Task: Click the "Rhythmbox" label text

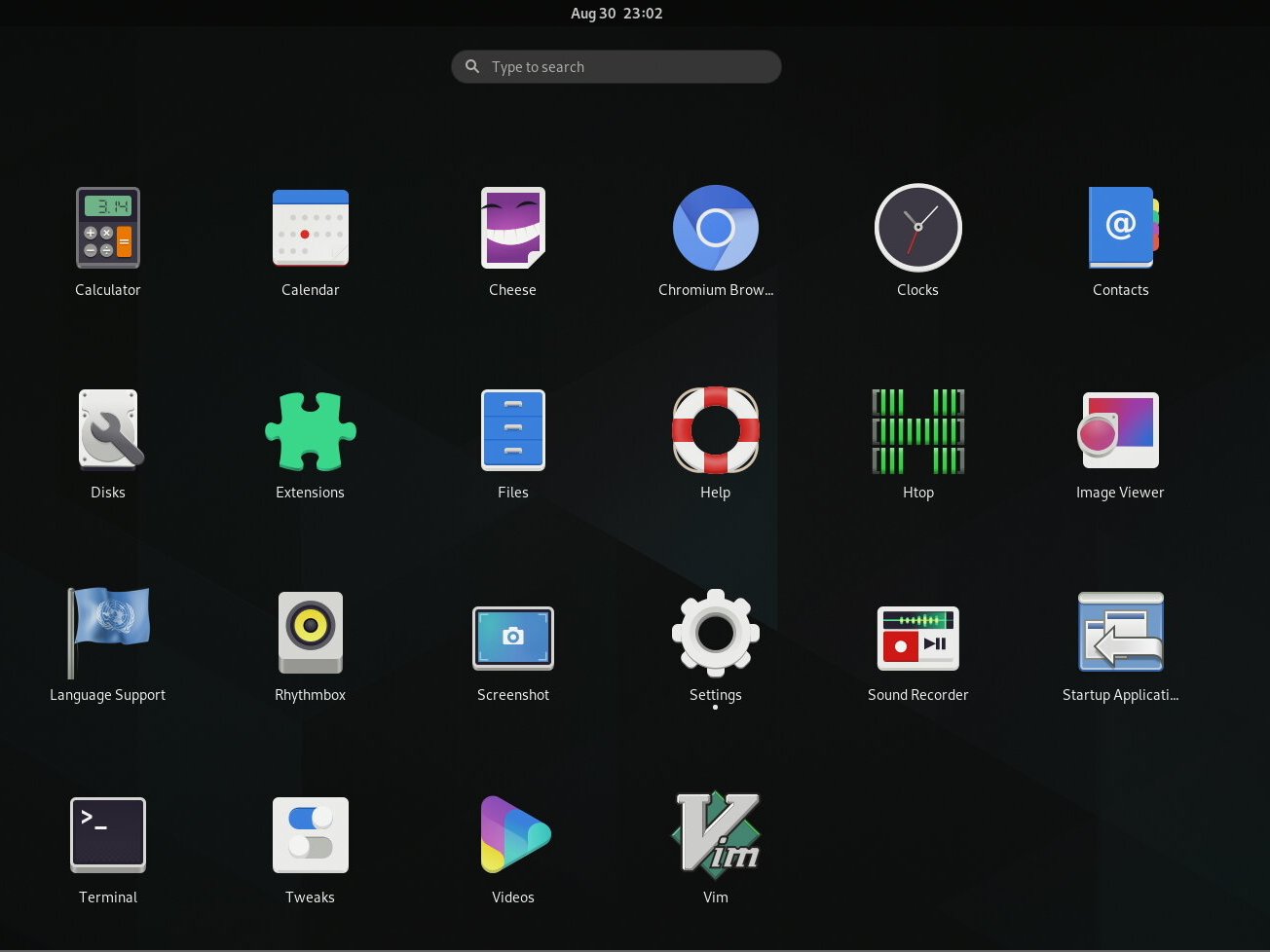Action: 311,695
